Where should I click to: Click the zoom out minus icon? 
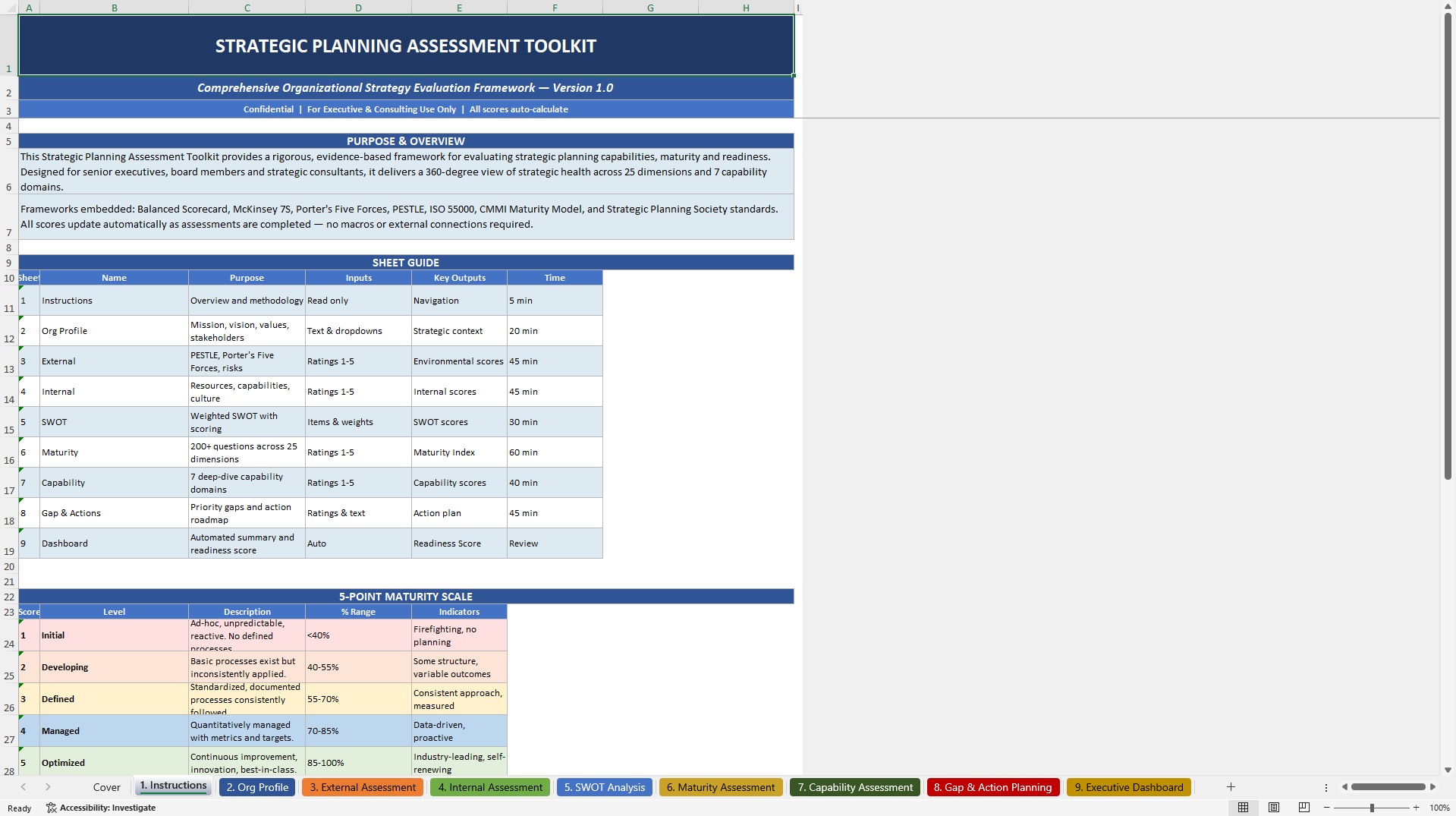coord(1327,808)
